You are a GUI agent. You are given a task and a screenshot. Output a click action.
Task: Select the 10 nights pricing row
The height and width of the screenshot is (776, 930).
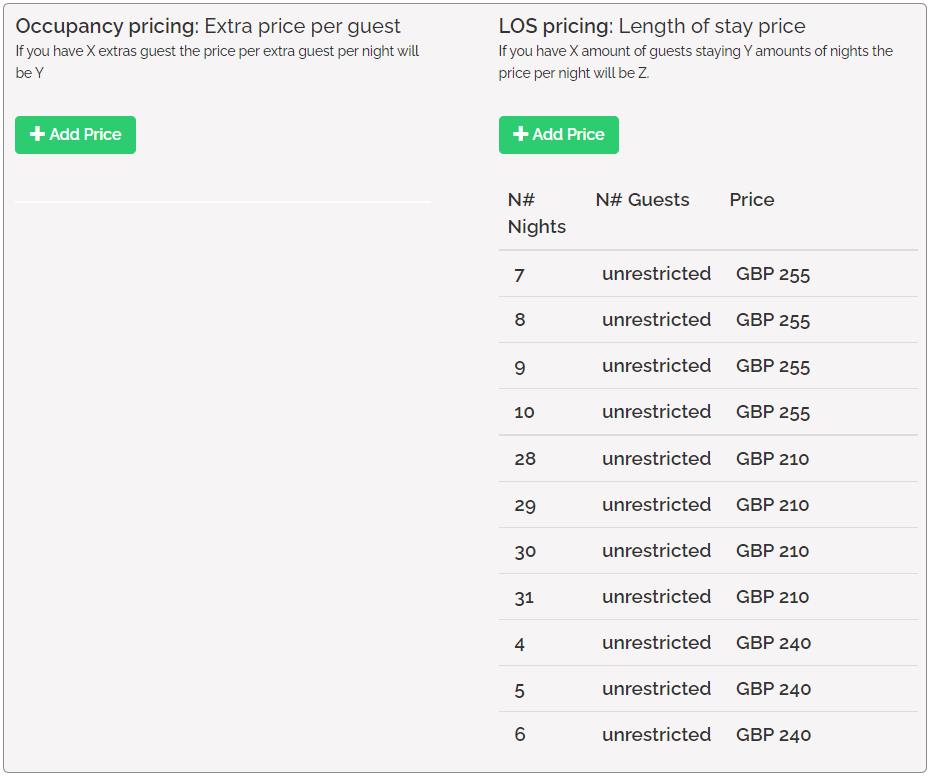point(707,412)
